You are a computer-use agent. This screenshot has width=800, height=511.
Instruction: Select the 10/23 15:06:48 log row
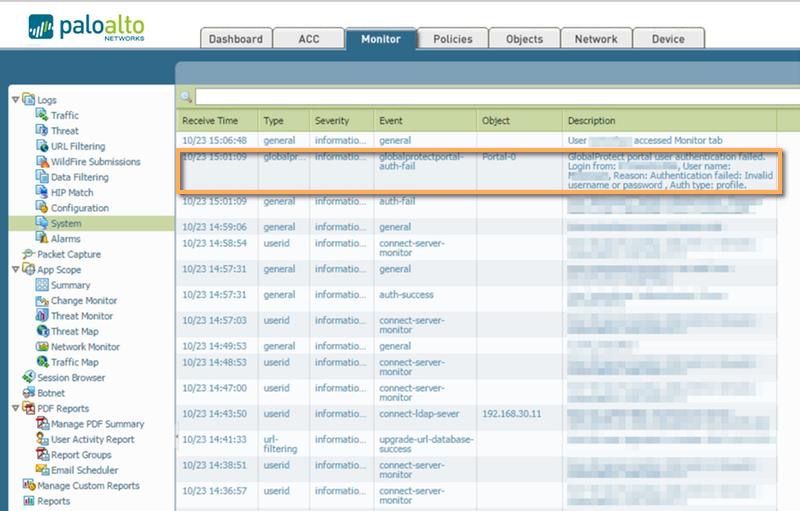coord(477,140)
